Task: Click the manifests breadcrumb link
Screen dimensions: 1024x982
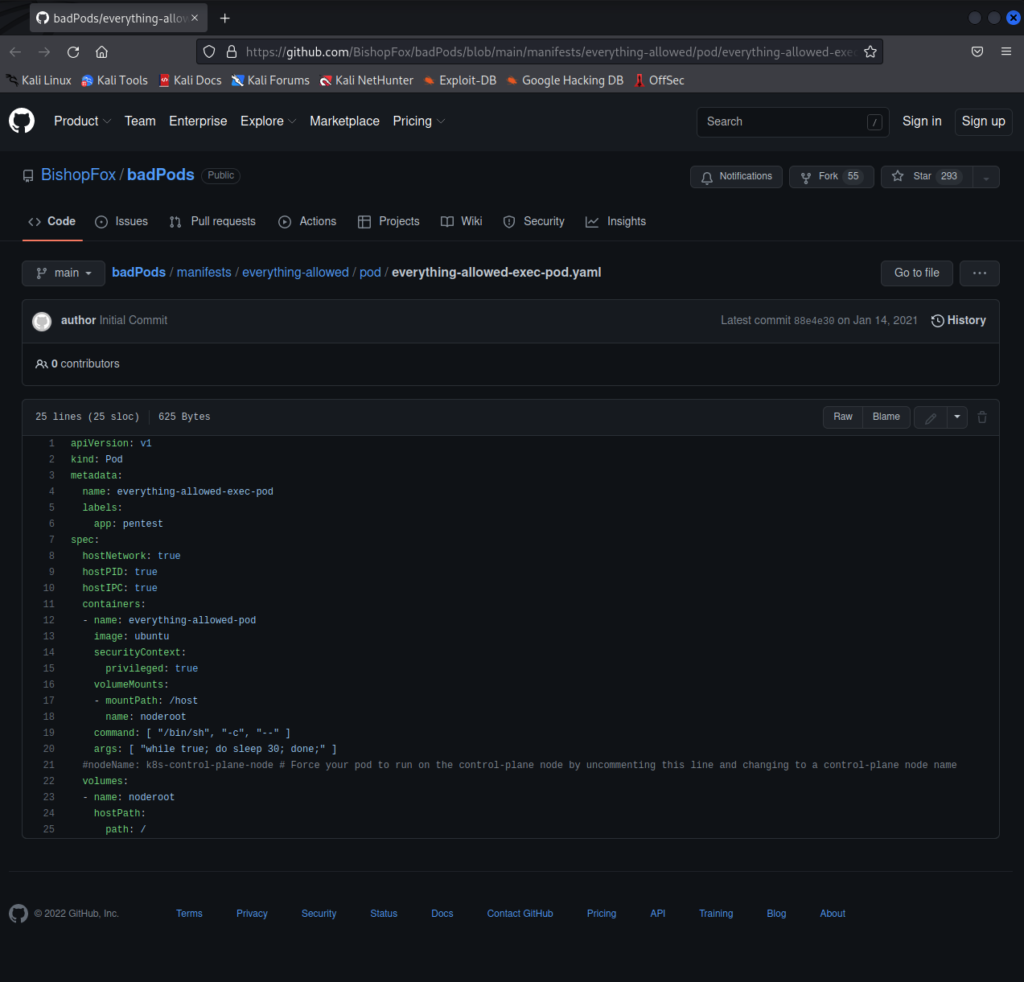Action: tap(204, 272)
